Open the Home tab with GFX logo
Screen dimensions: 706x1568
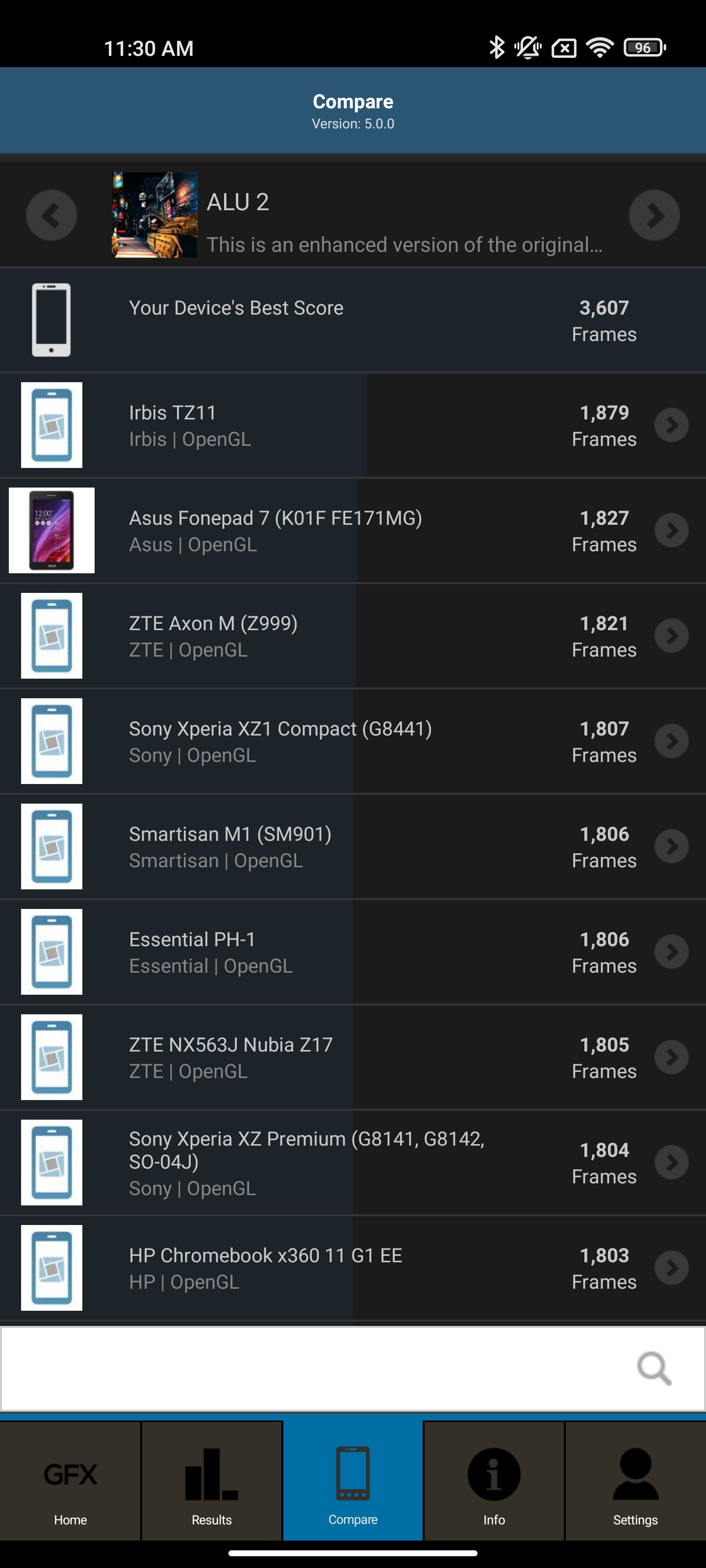point(71,1481)
